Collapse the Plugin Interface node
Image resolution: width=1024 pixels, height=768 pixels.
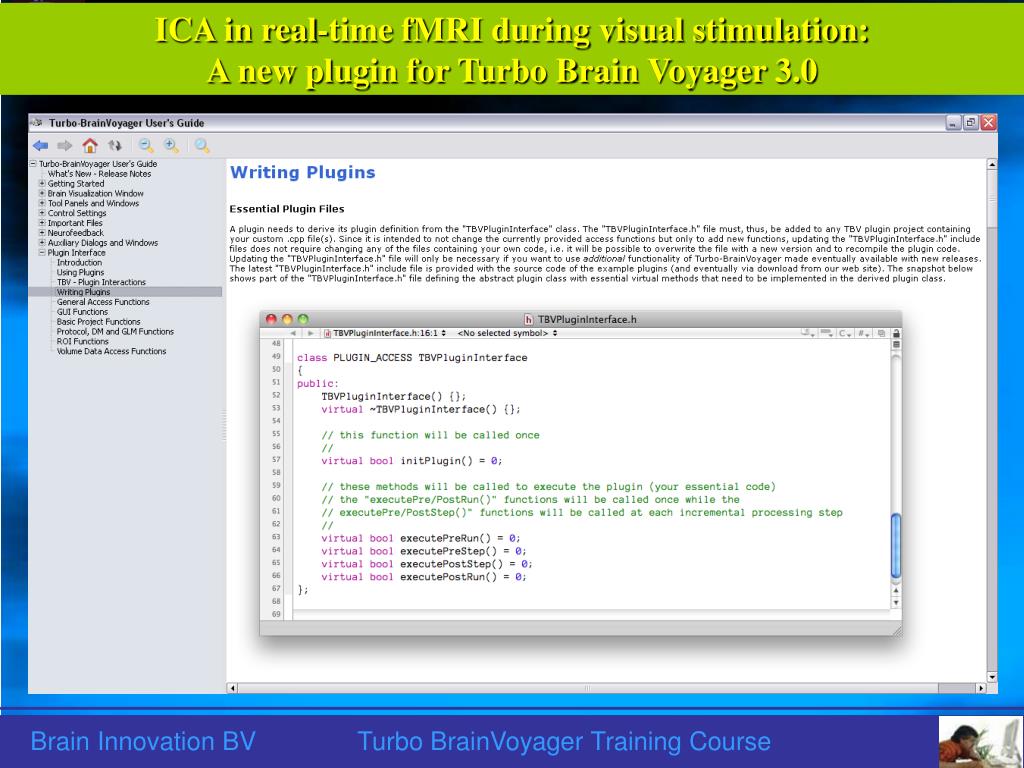pyautogui.click(x=42, y=252)
